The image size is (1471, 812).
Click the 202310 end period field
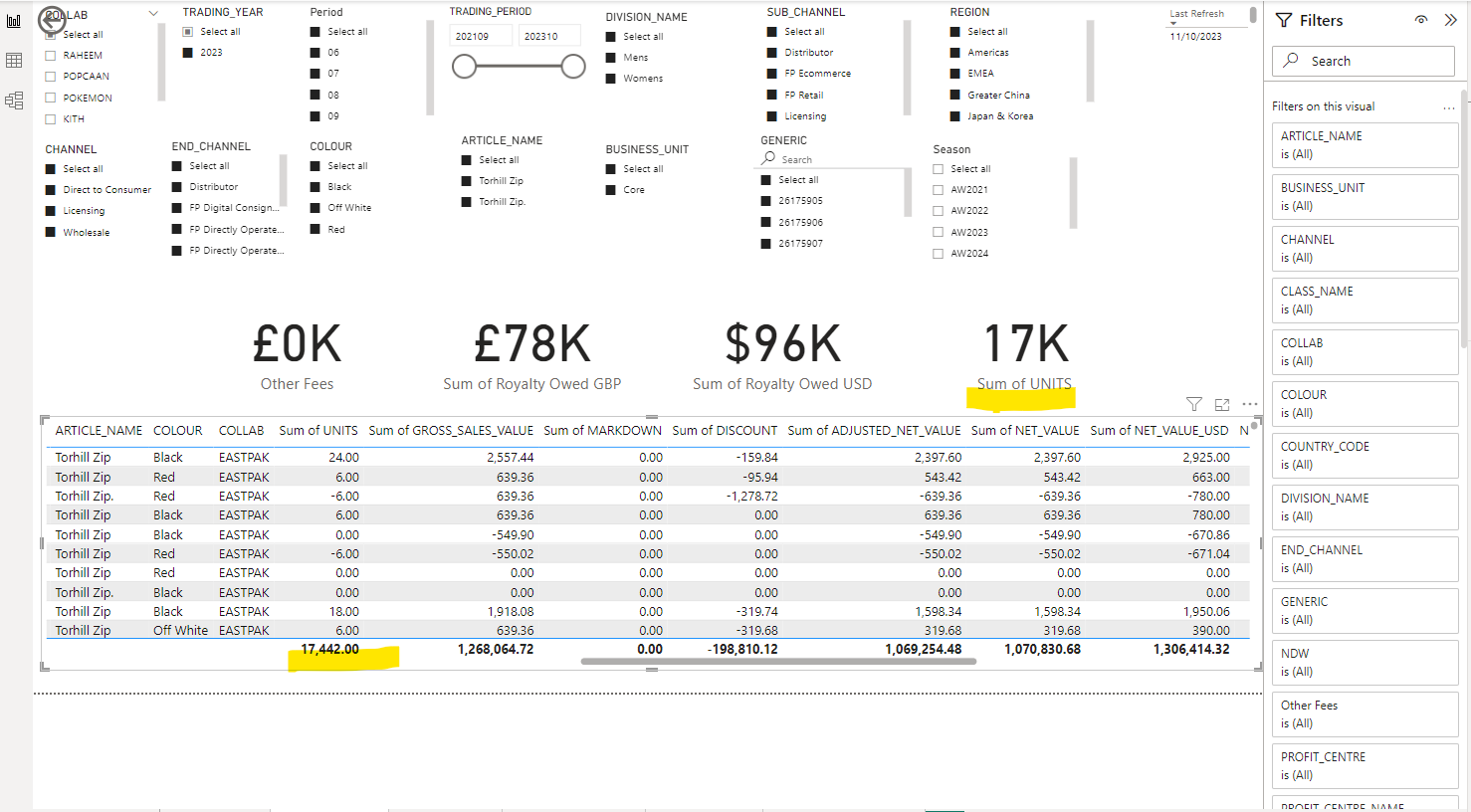pyautogui.click(x=549, y=36)
